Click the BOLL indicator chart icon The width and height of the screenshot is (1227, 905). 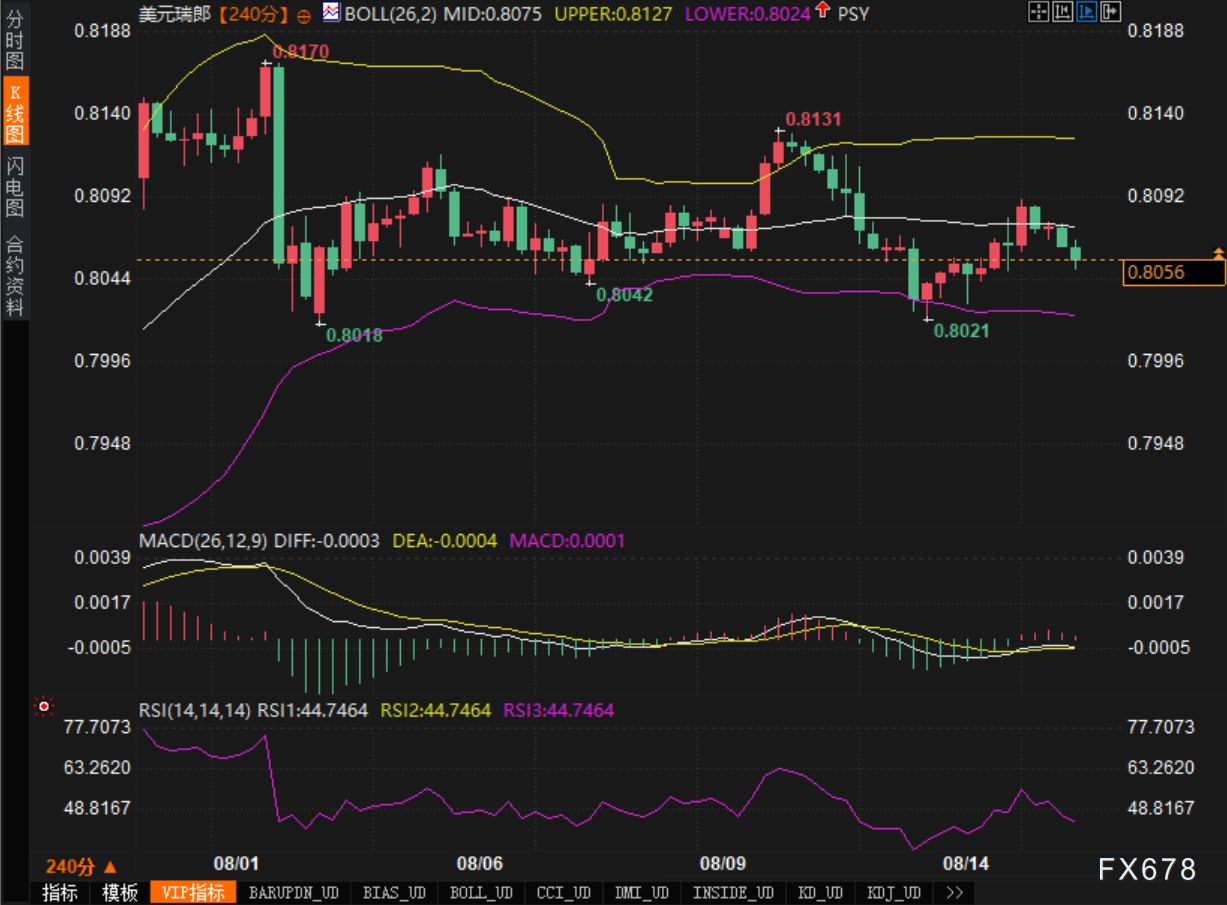[331, 13]
